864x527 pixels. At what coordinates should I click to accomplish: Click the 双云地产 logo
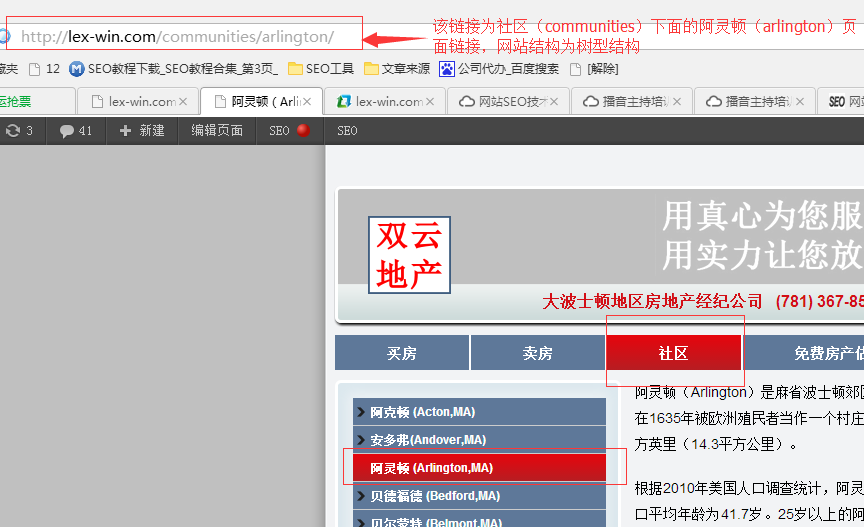(408, 254)
